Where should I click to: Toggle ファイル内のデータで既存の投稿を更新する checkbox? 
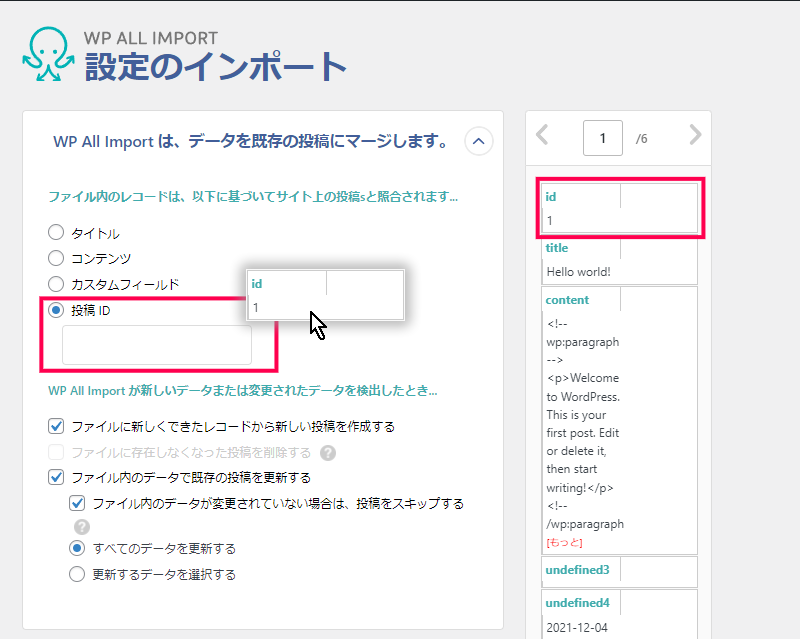pos(56,478)
